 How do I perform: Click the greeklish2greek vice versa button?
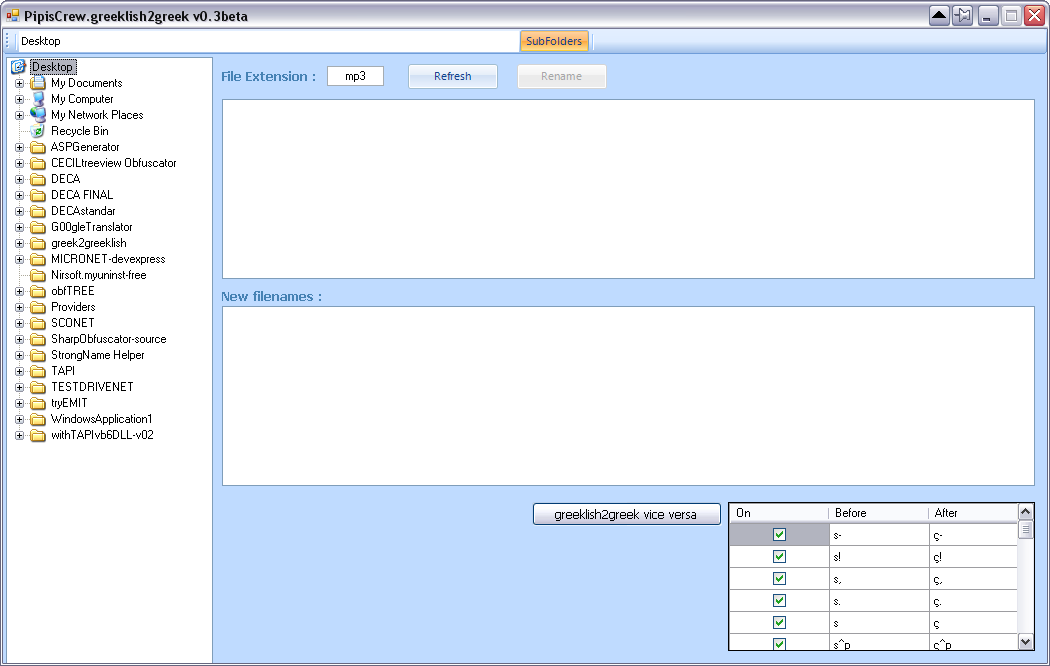tap(626, 514)
